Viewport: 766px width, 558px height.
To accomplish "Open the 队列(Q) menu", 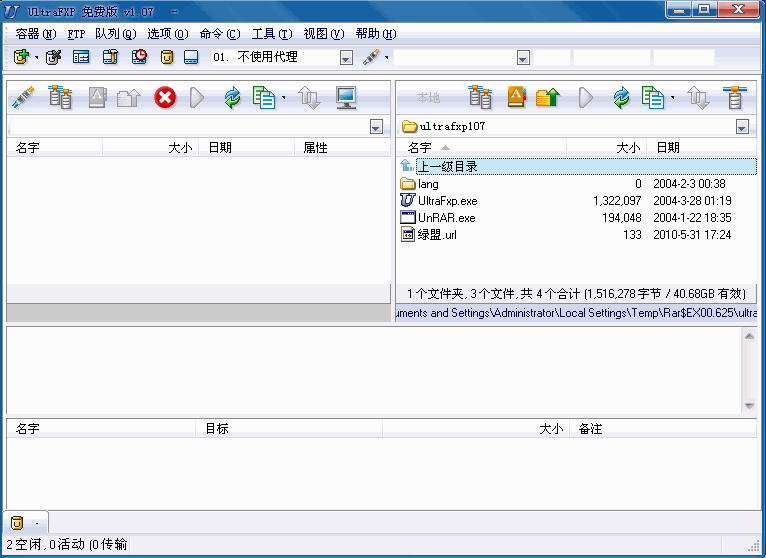I will [x=116, y=34].
